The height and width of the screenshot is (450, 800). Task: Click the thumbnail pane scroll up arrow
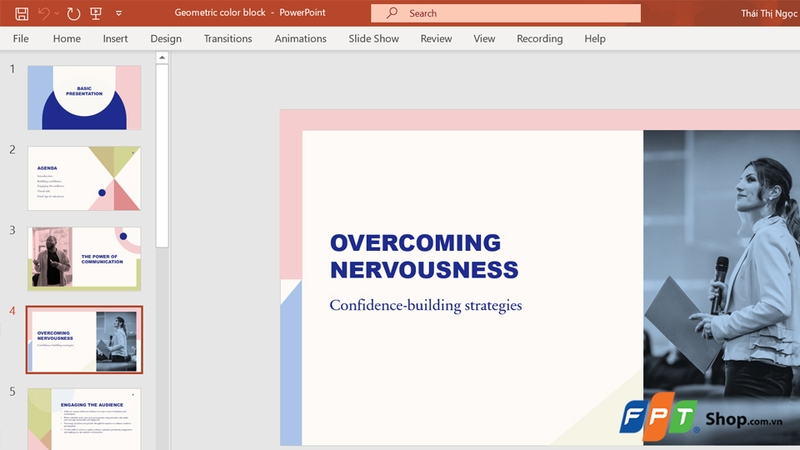coord(162,58)
